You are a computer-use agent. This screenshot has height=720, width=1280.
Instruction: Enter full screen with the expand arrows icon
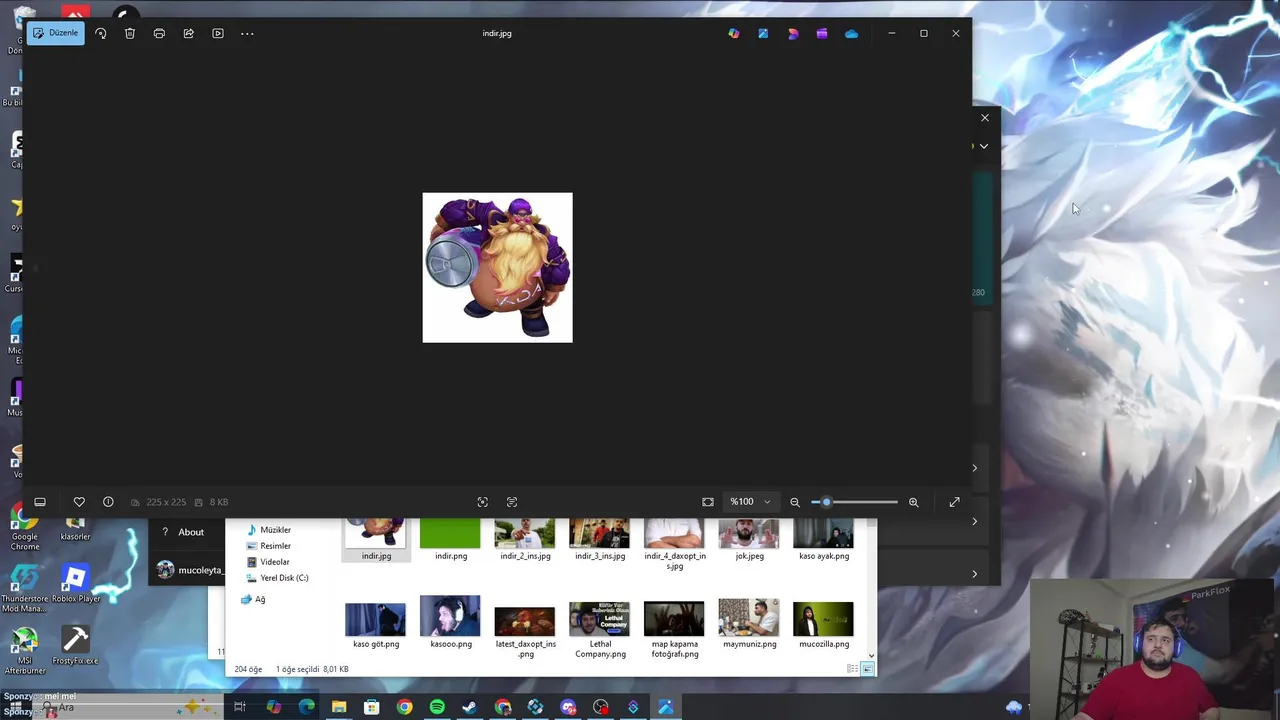coord(954,502)
